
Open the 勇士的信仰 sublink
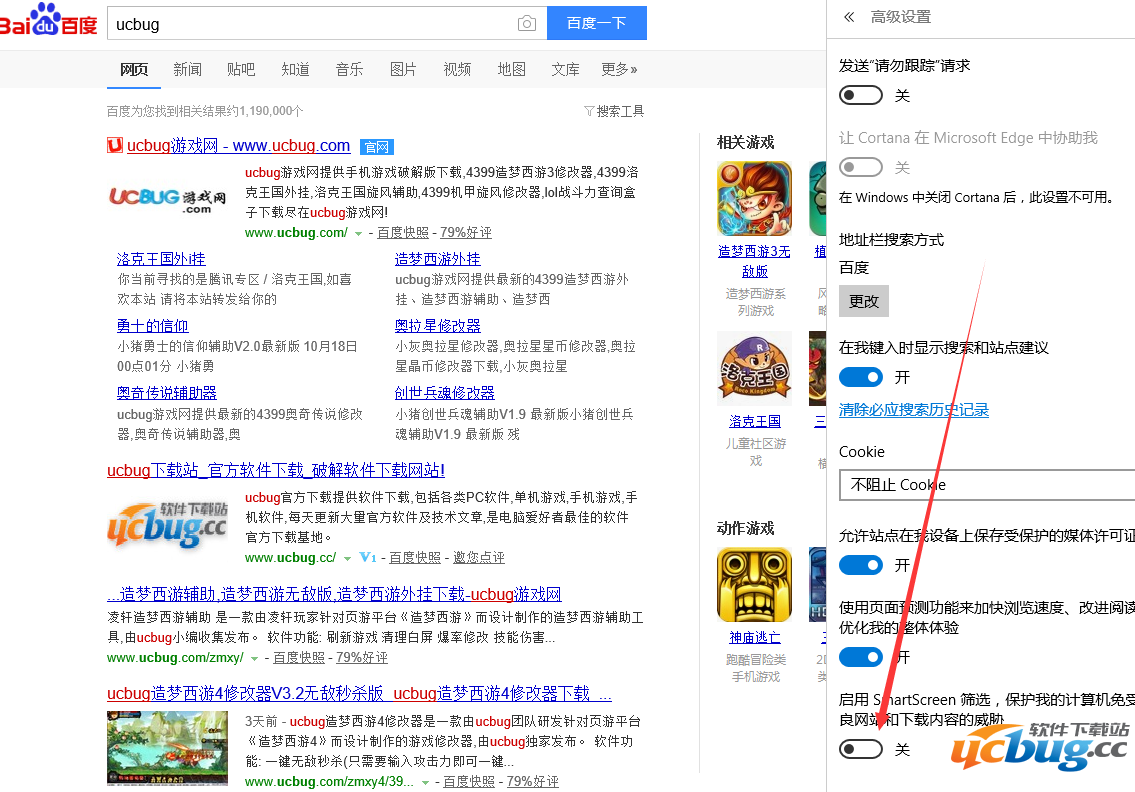(x=152, y=326)
